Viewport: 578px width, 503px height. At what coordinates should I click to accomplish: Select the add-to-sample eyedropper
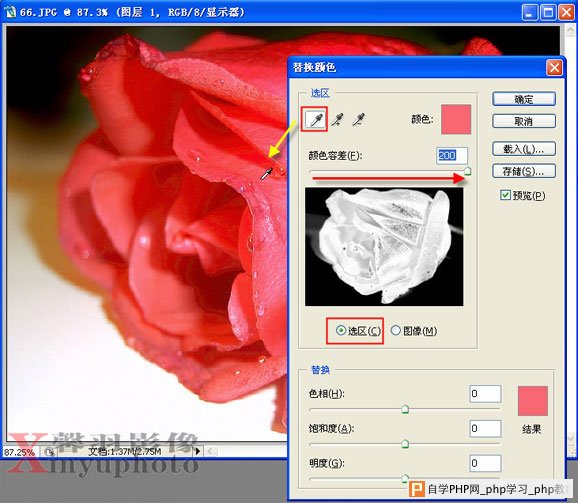tap(337, 119)
